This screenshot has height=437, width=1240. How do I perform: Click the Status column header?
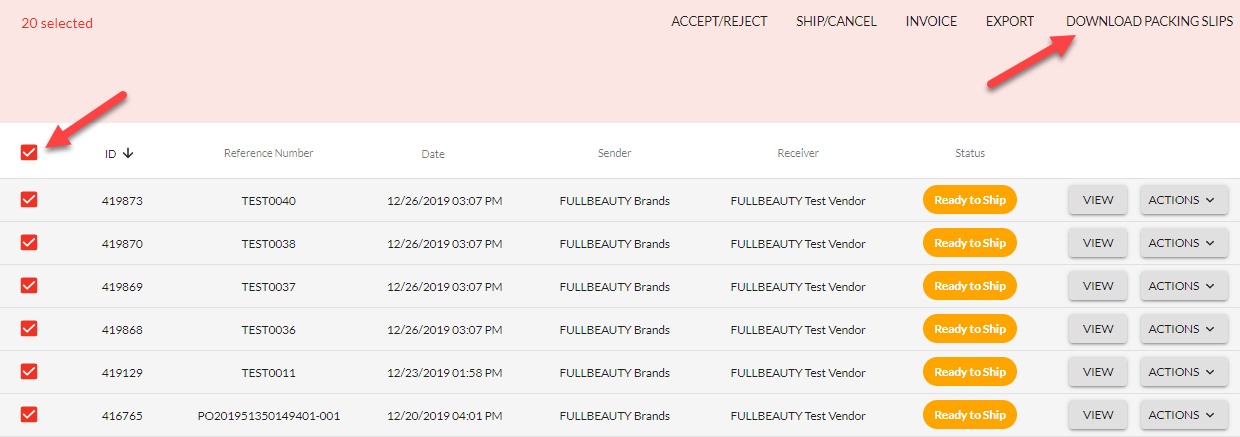click(x=969, y=154)
